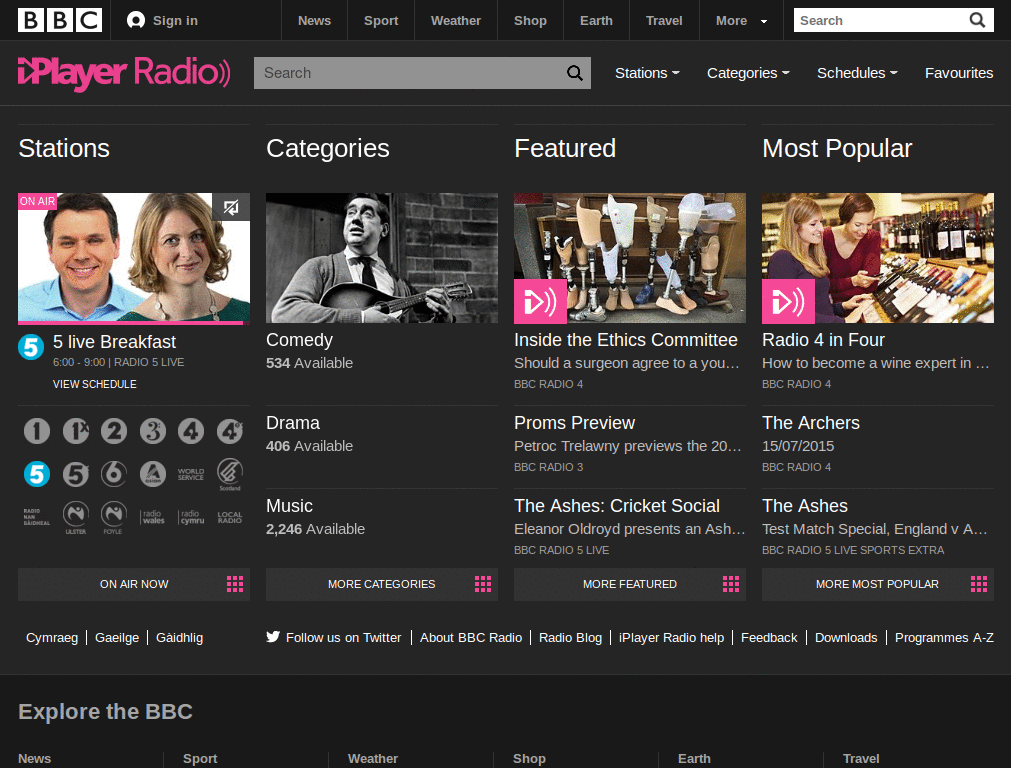Expand the Schedules dropdown
The height and width of the screenshot is (768, 1024).
tap(856, 73)
